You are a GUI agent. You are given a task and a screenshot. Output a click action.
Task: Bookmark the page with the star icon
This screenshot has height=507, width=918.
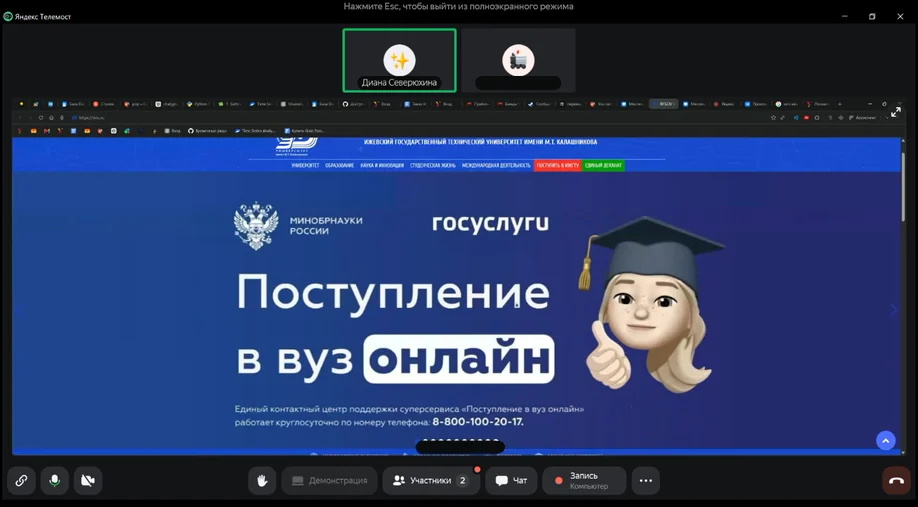(773, 118)
